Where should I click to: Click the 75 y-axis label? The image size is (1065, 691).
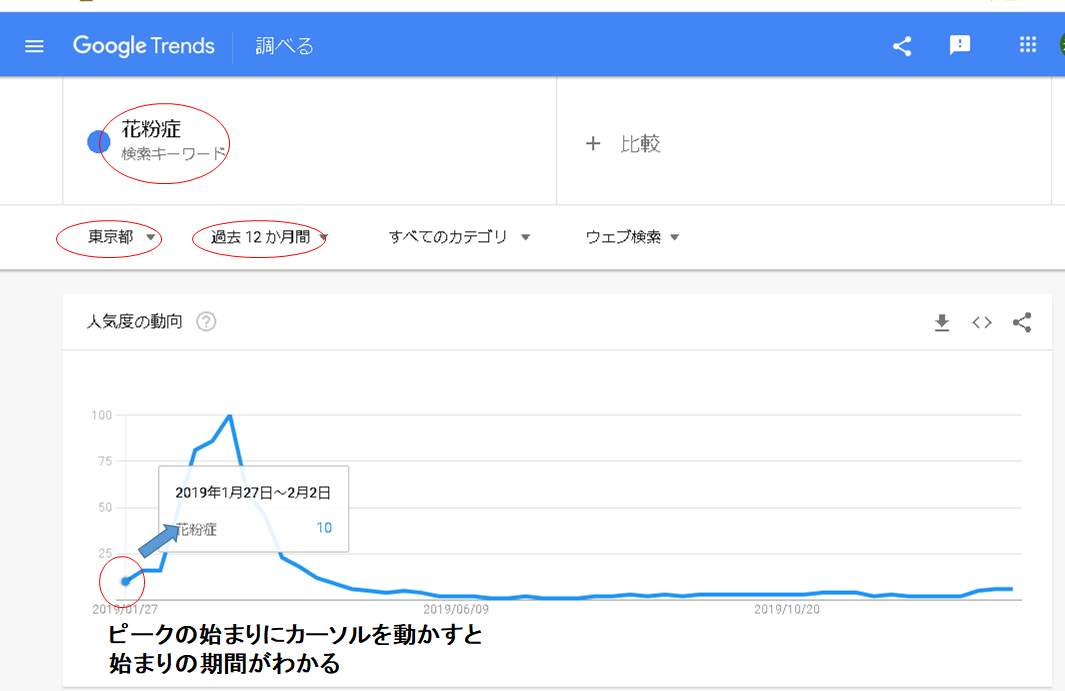[x=105, y=461]
